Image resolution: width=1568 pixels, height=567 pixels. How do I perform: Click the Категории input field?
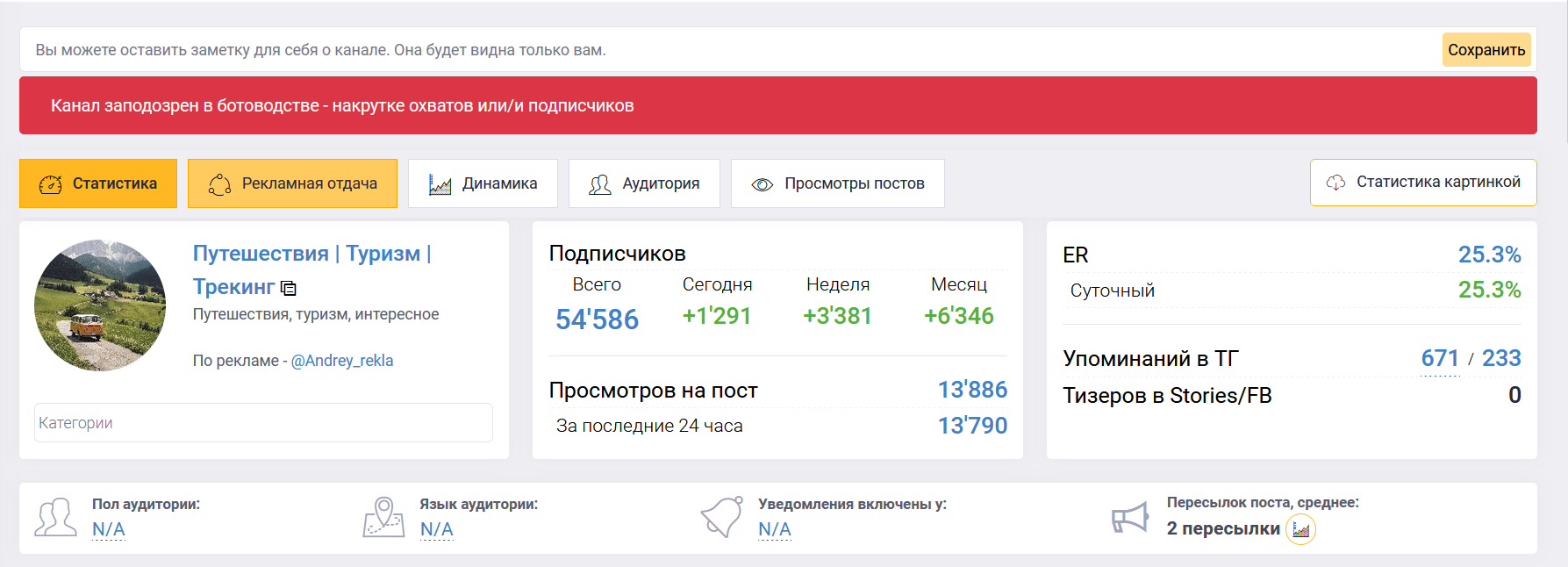(x=263, y=423)
